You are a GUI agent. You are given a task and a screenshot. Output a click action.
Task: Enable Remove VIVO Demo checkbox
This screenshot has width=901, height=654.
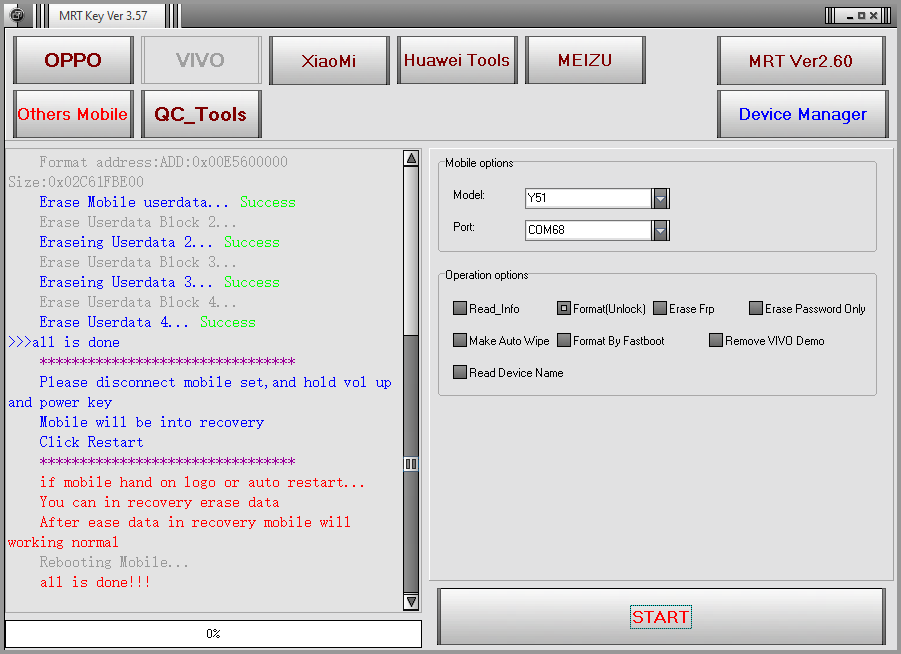(715, 340)
